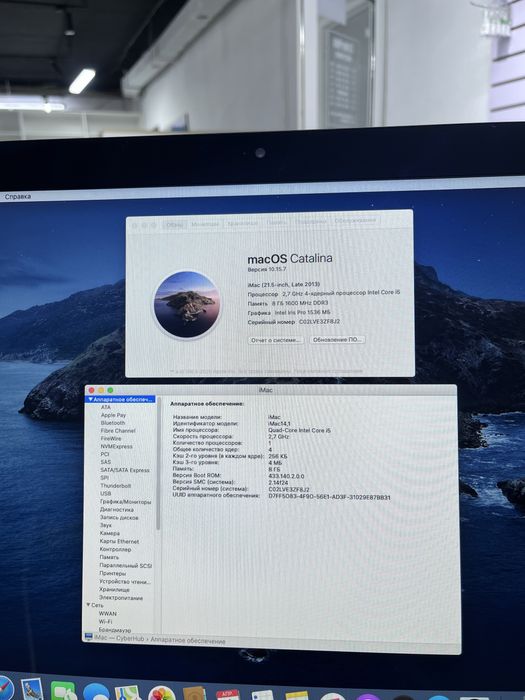Image resolution: width=525 pixels, height=700 pixels.
Task: Select Принтеры in the sidebar
Action: click(112, 573)
